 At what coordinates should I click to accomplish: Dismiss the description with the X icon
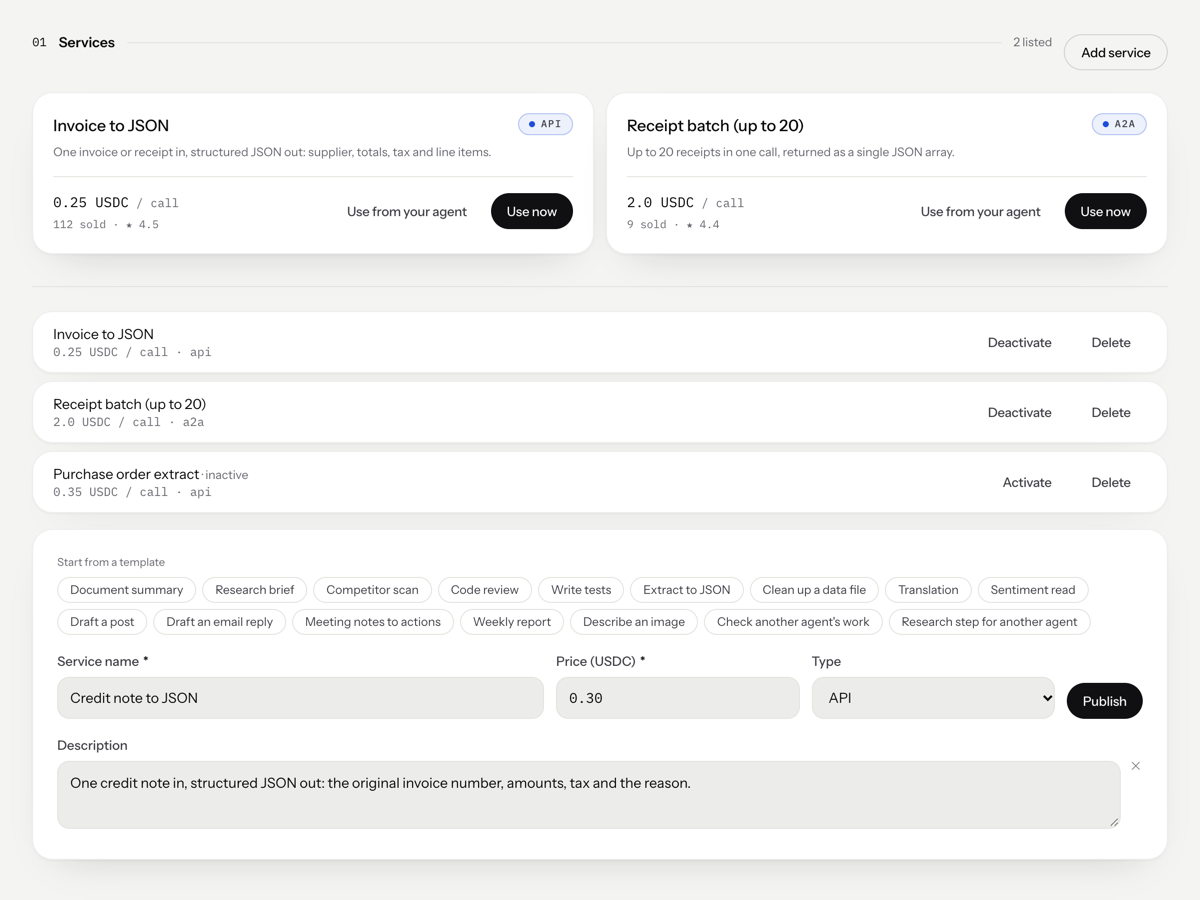pyautogui.click(x=1136, y=766)
